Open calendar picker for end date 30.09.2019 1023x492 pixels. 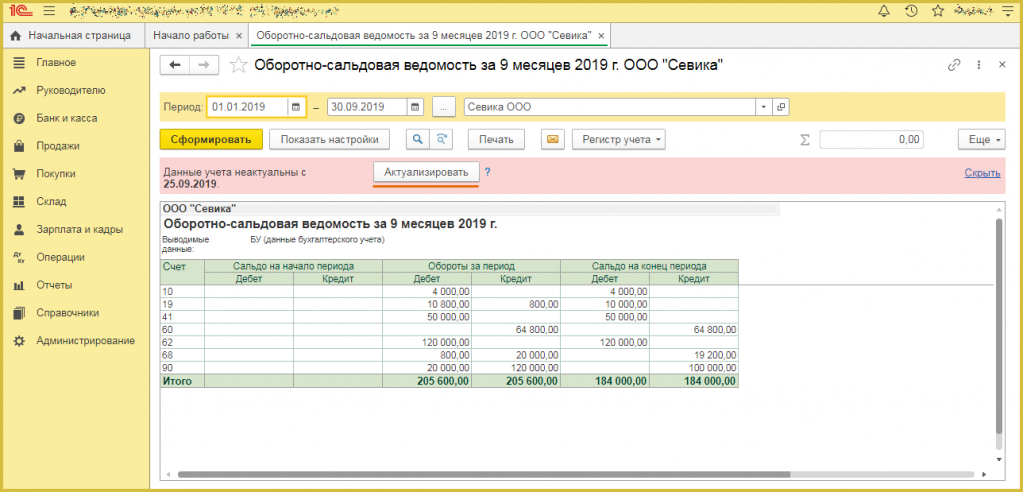click(x=415, y=107)
